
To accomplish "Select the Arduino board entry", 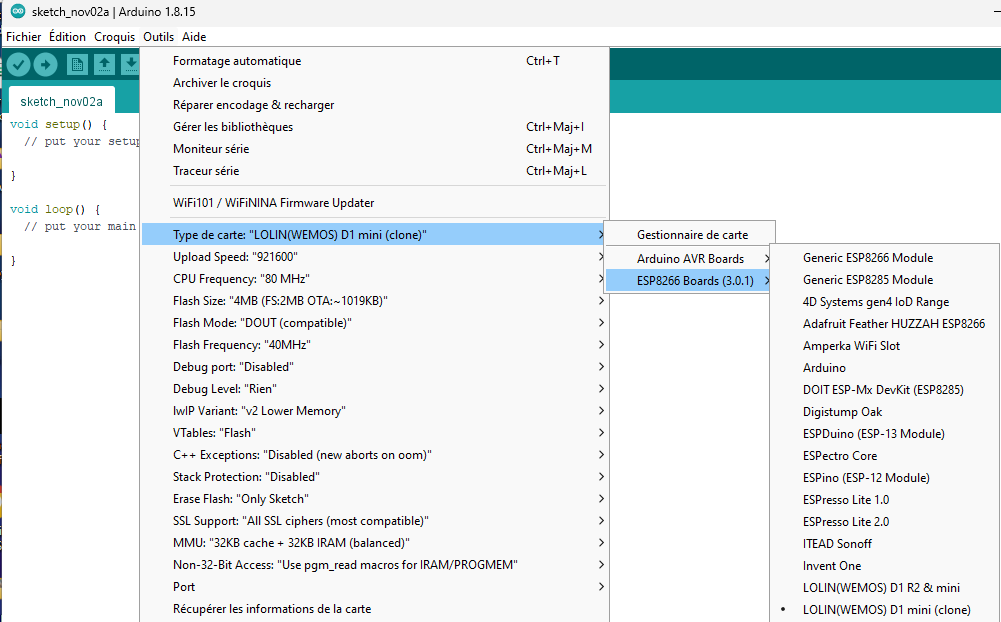I will pyautogui.click(x=884, y=368).
